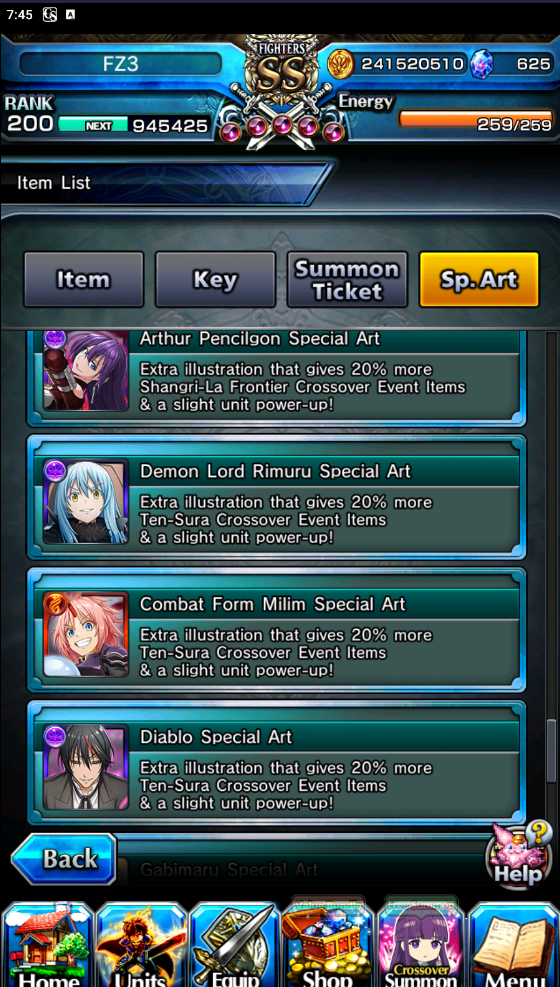Select Demon Lord Rimuru Special Art entry
Image resolution: width=560 pixels, height=987 pixels.
(276, 497)
